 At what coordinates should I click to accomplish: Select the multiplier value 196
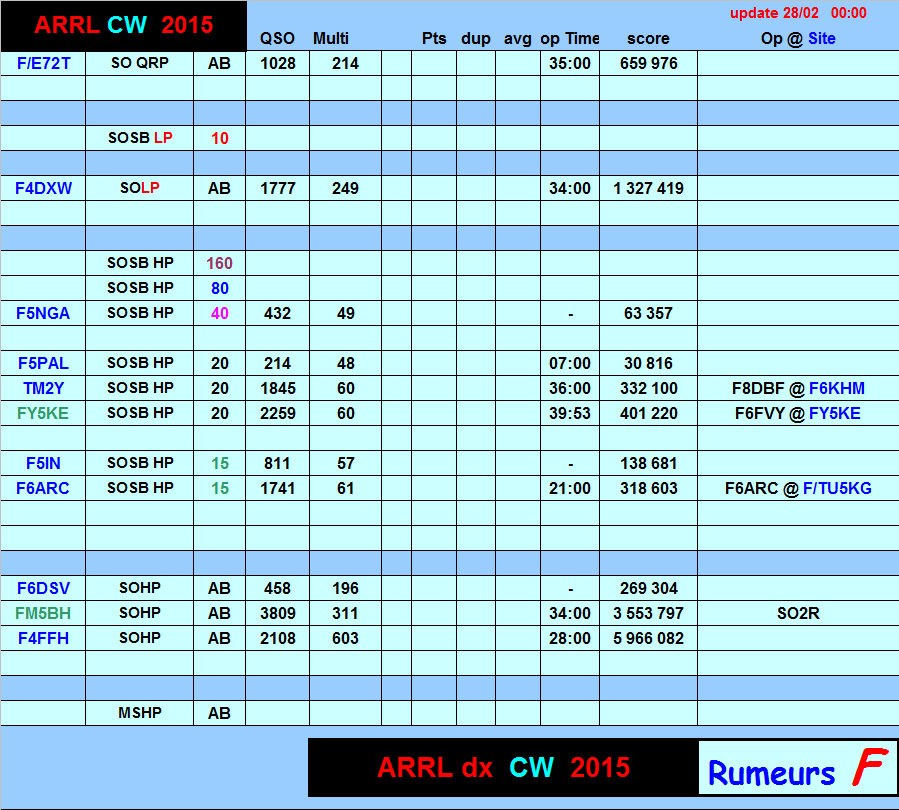pyautogui.click(x=345, y=588)
